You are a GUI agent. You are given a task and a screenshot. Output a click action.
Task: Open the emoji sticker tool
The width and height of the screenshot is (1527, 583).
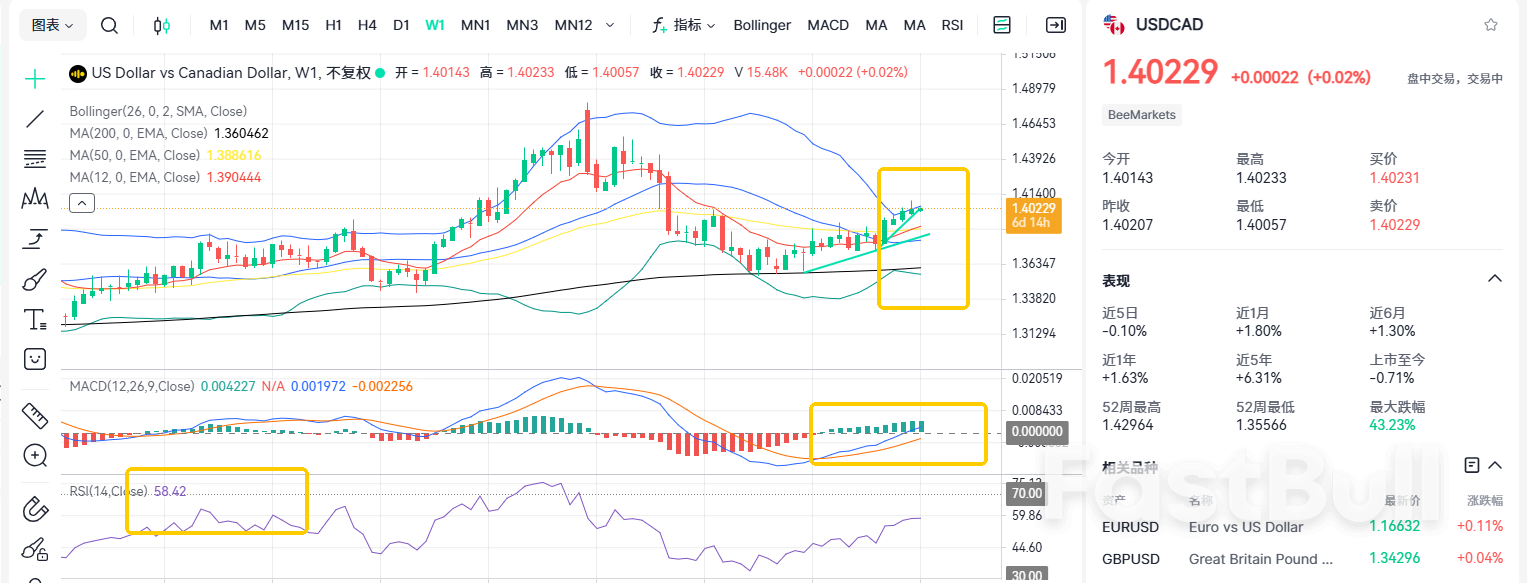[35, 359]
